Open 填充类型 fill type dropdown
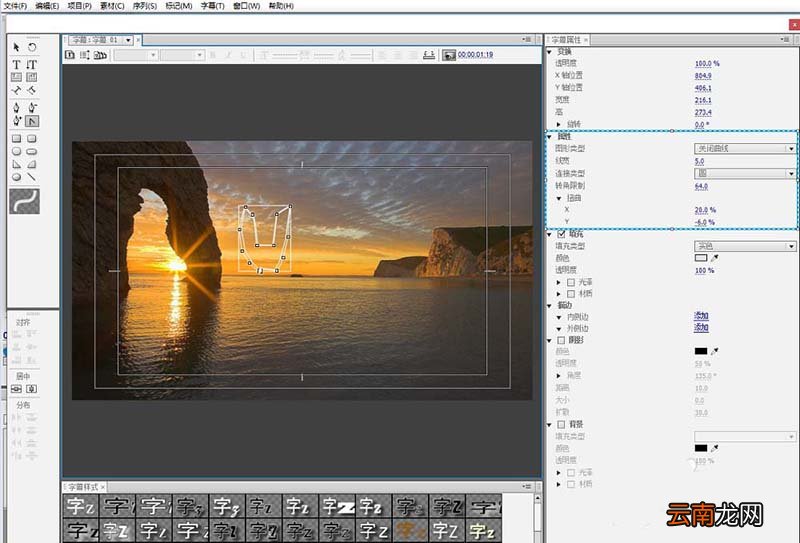The image size is (800, 543). coord(744,246)
